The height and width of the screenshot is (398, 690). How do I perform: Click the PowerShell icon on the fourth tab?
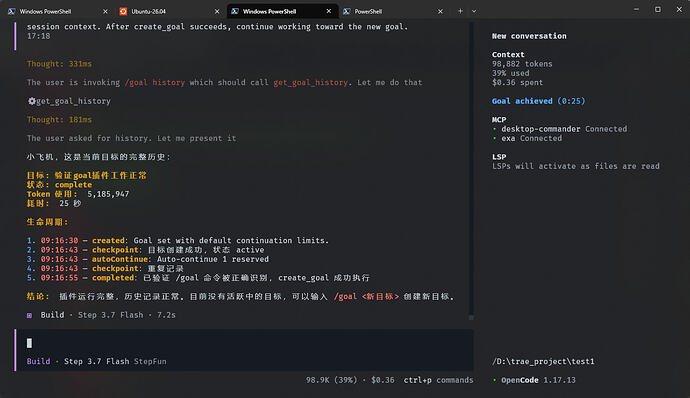[347, 11]
